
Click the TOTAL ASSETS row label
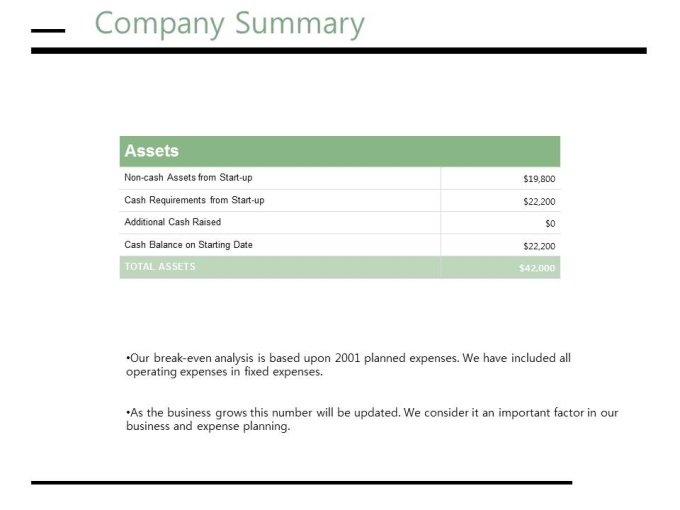click(x=160, y=267)
